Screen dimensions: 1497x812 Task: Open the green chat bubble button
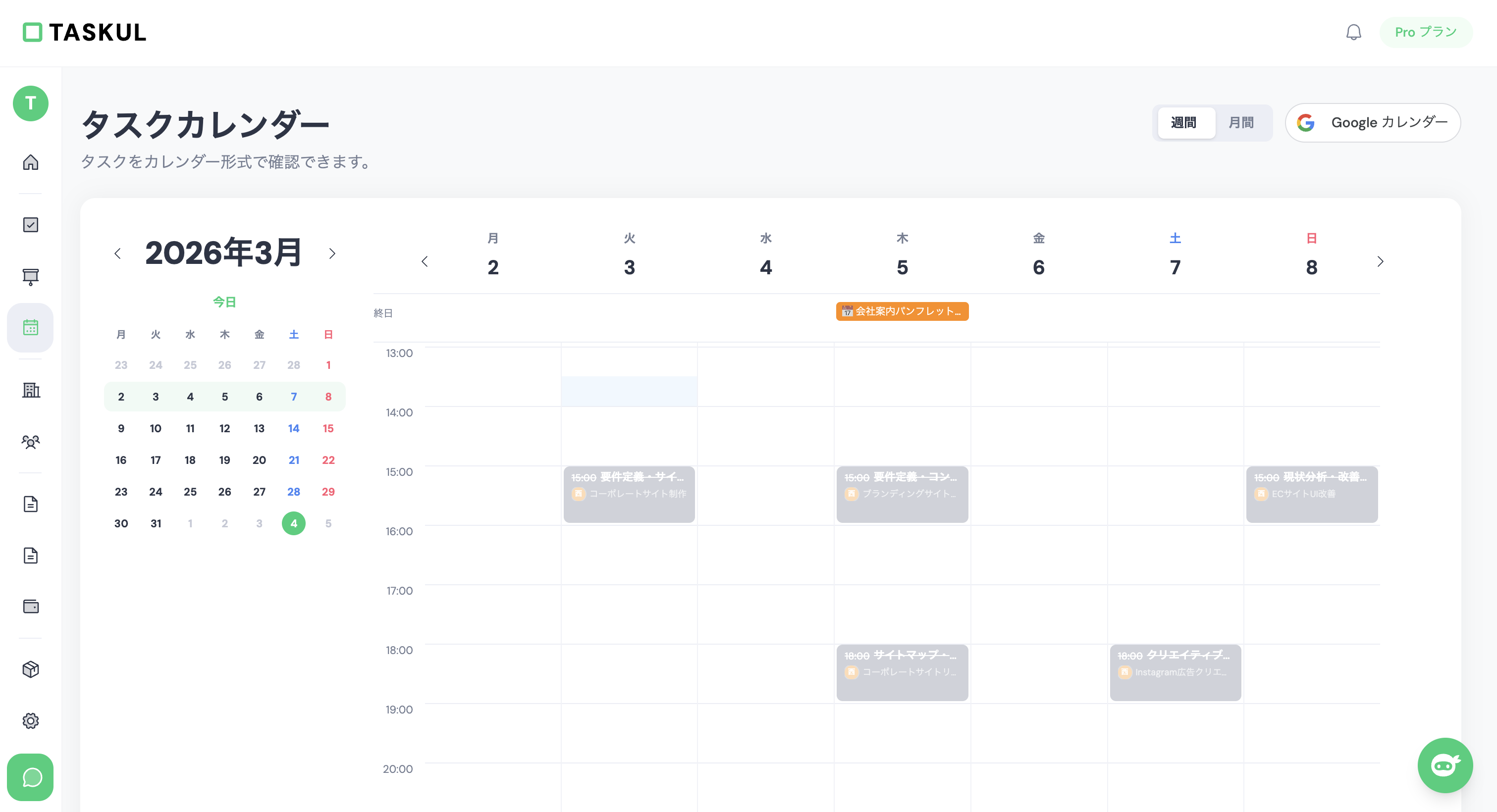point(31,777)
